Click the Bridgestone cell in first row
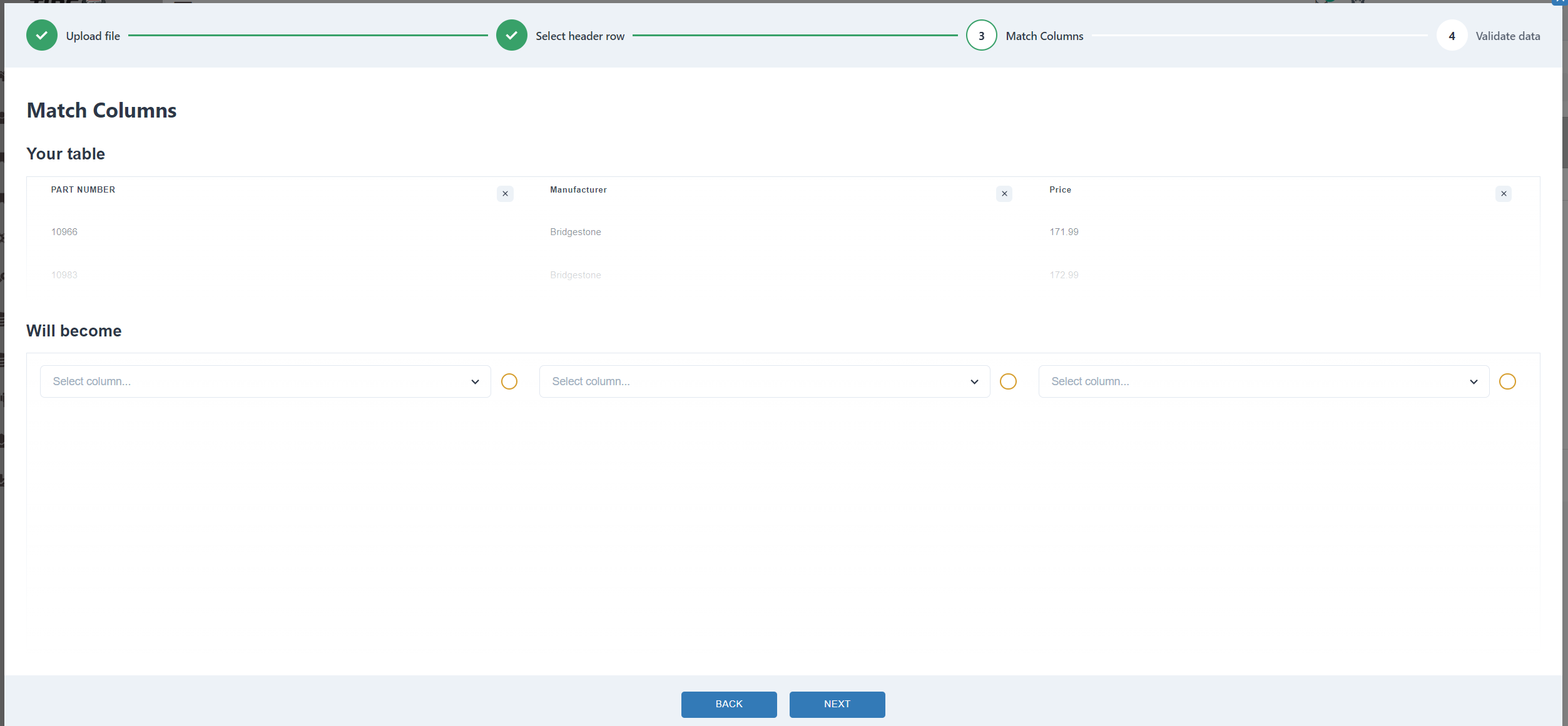 point(575,232)
